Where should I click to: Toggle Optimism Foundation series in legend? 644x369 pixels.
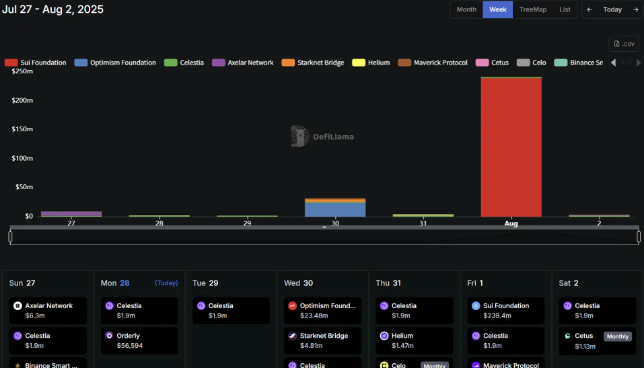click(x=115, y=62)
